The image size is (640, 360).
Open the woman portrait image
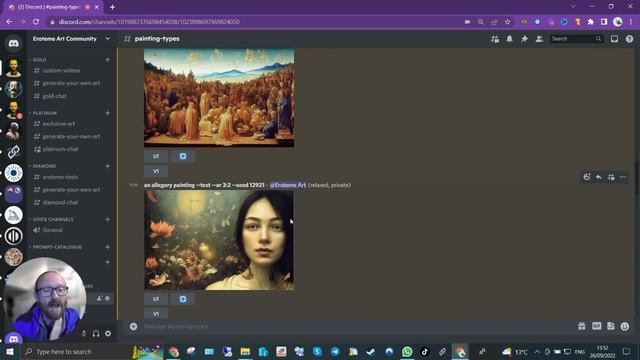(219, 240)
